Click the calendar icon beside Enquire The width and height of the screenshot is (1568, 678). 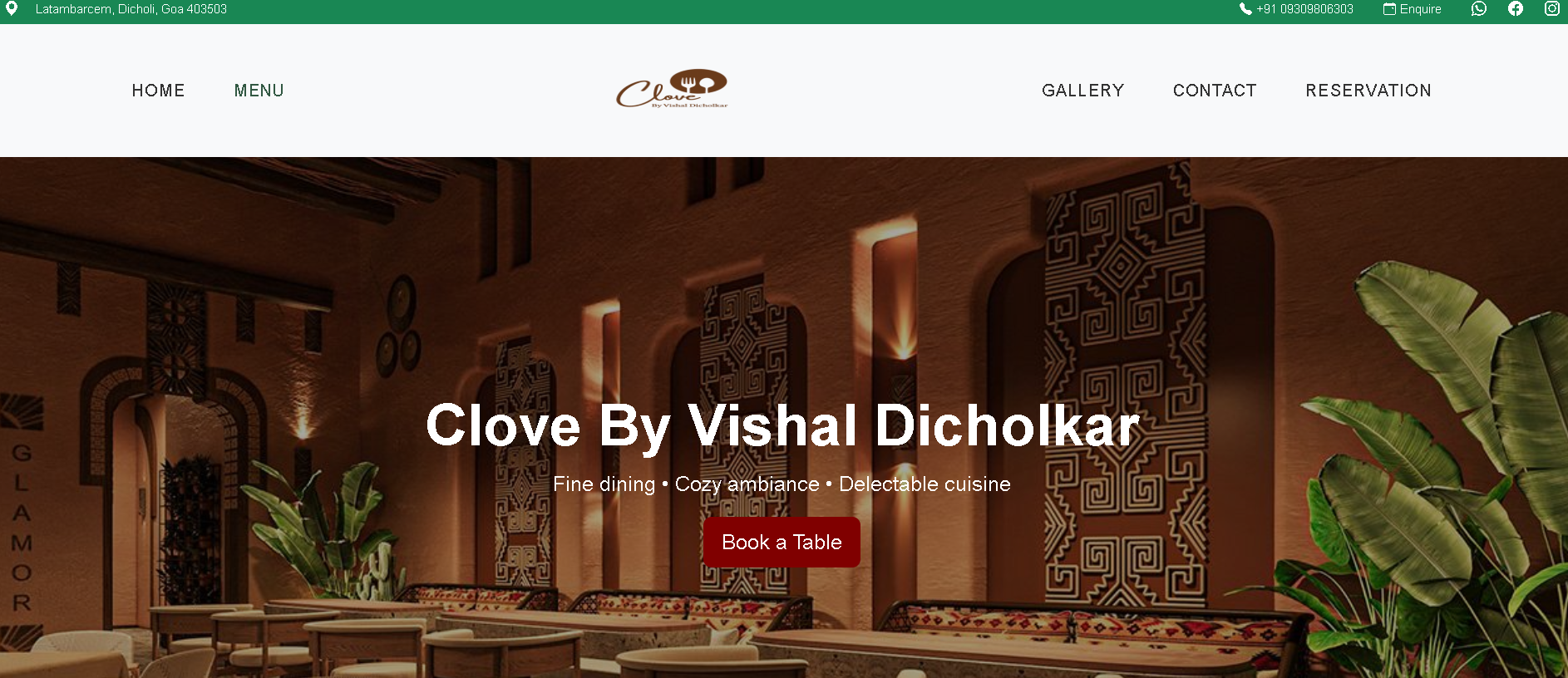tap(1389, 9)
